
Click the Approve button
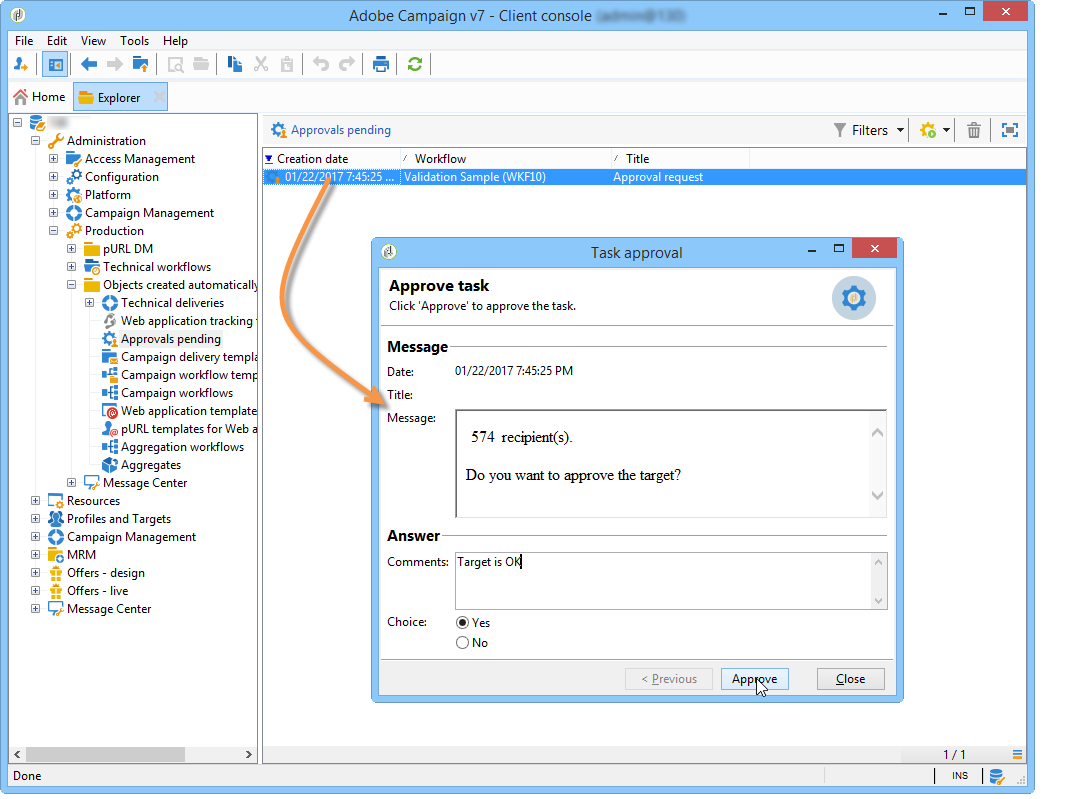coord(754,679)
